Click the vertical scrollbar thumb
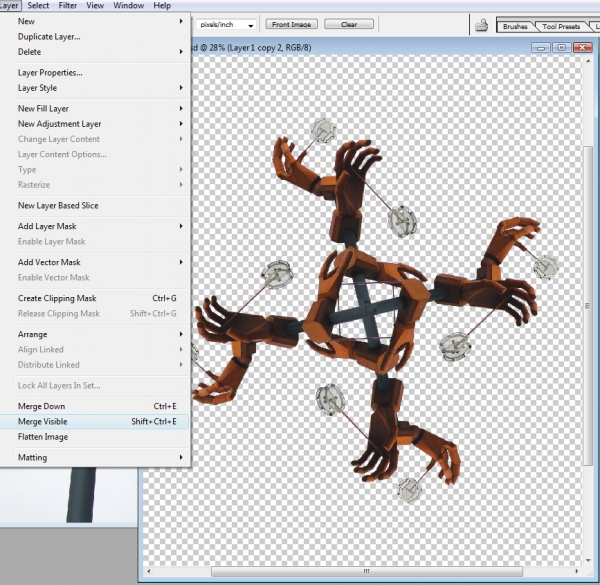 588,306
